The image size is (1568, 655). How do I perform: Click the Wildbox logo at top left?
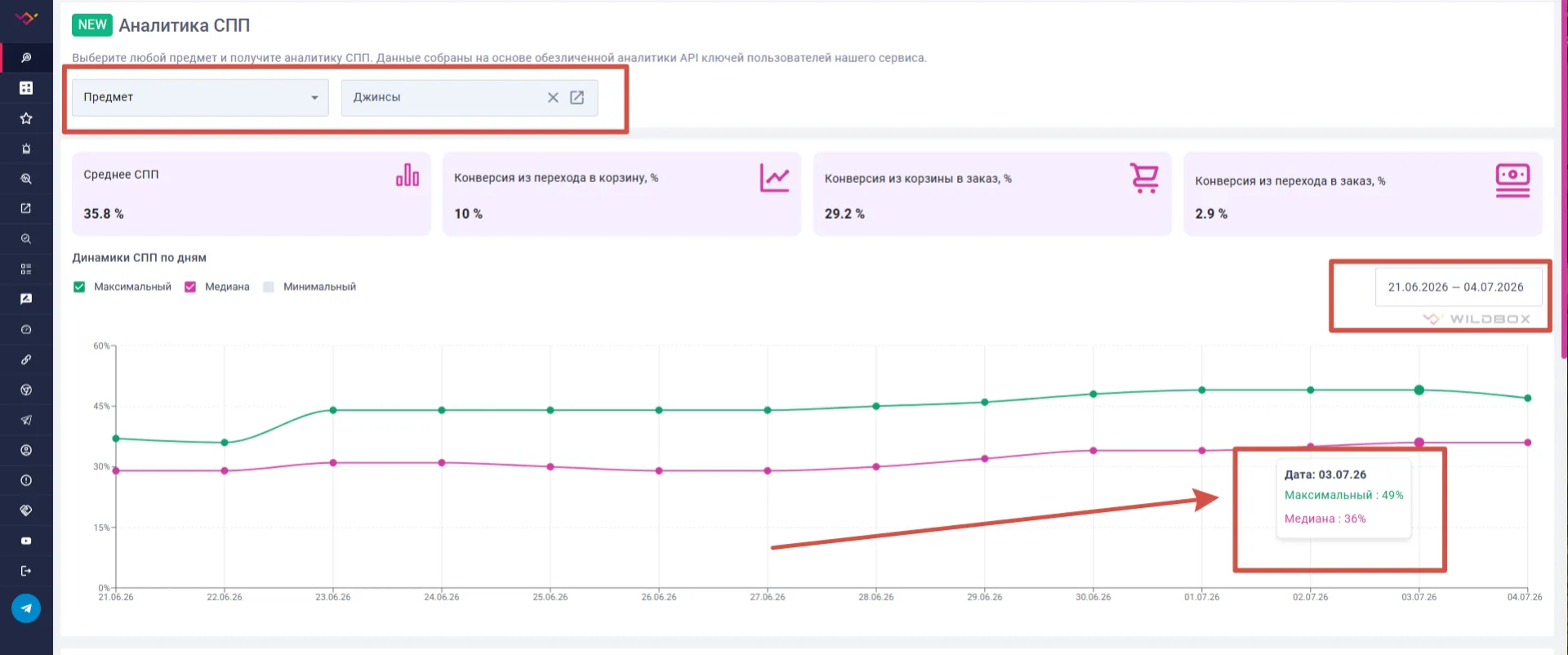pos(26,18)
